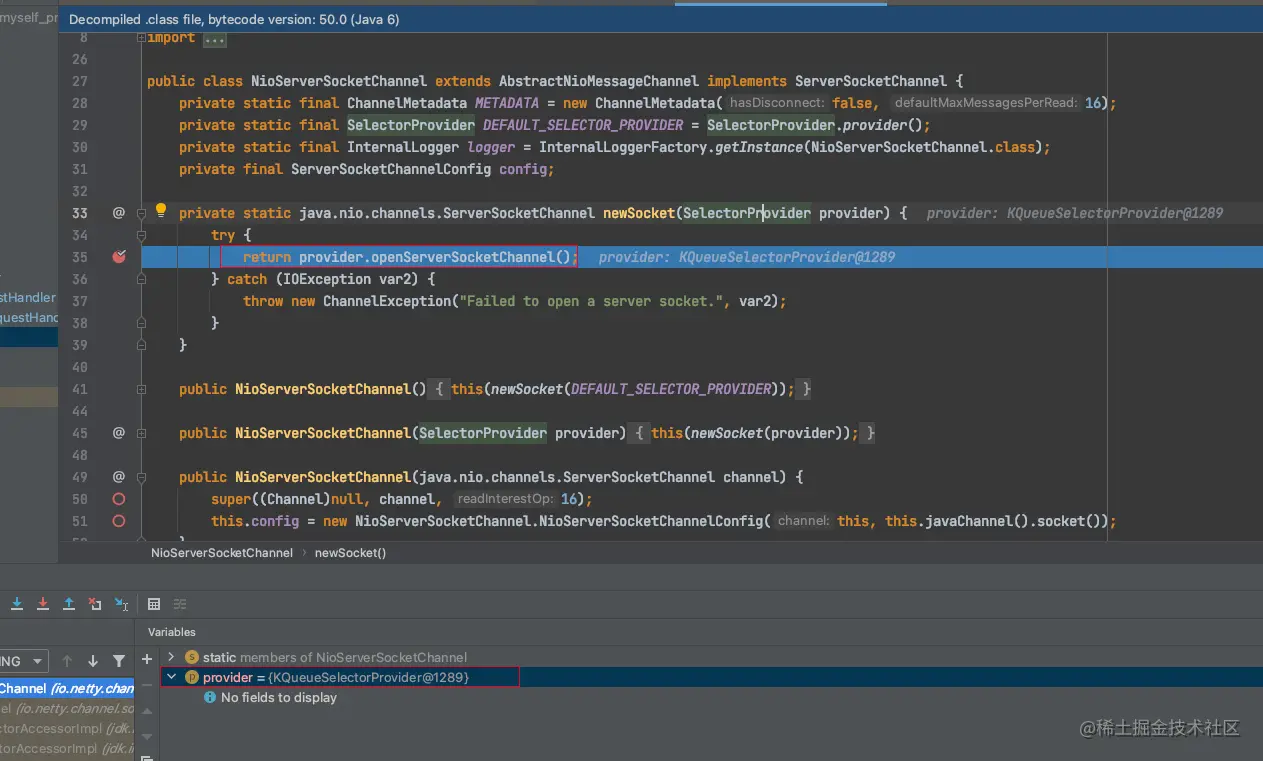
Task: Collapse the newSocket method fold at line 33
Action: (x=142, y=213)
